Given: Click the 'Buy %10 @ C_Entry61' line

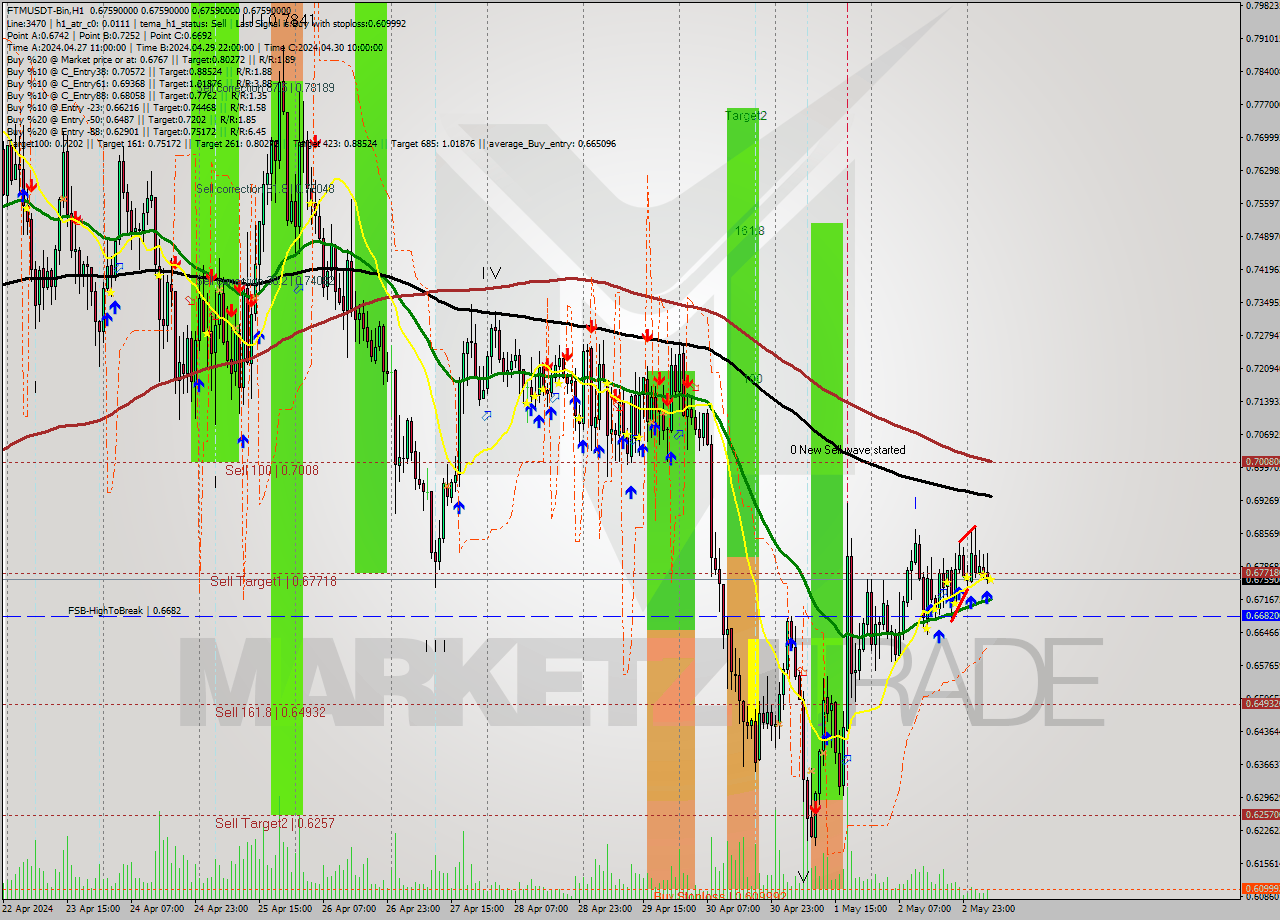Looking at the screenshot, I should (x=138, y=84).
